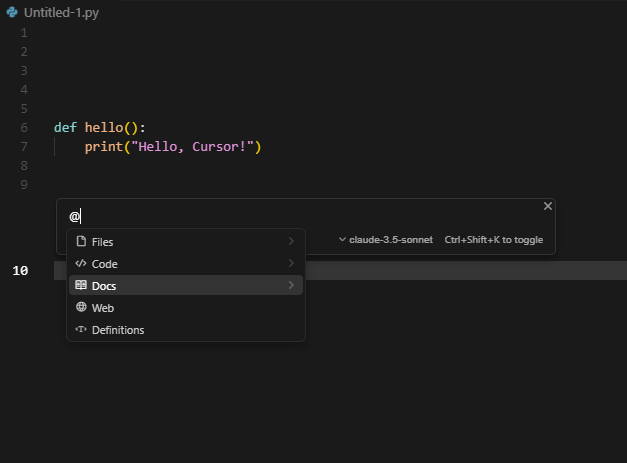Switch to the Untitled-1.py tab
The image size is (627, 463).
tap(60, 13)
